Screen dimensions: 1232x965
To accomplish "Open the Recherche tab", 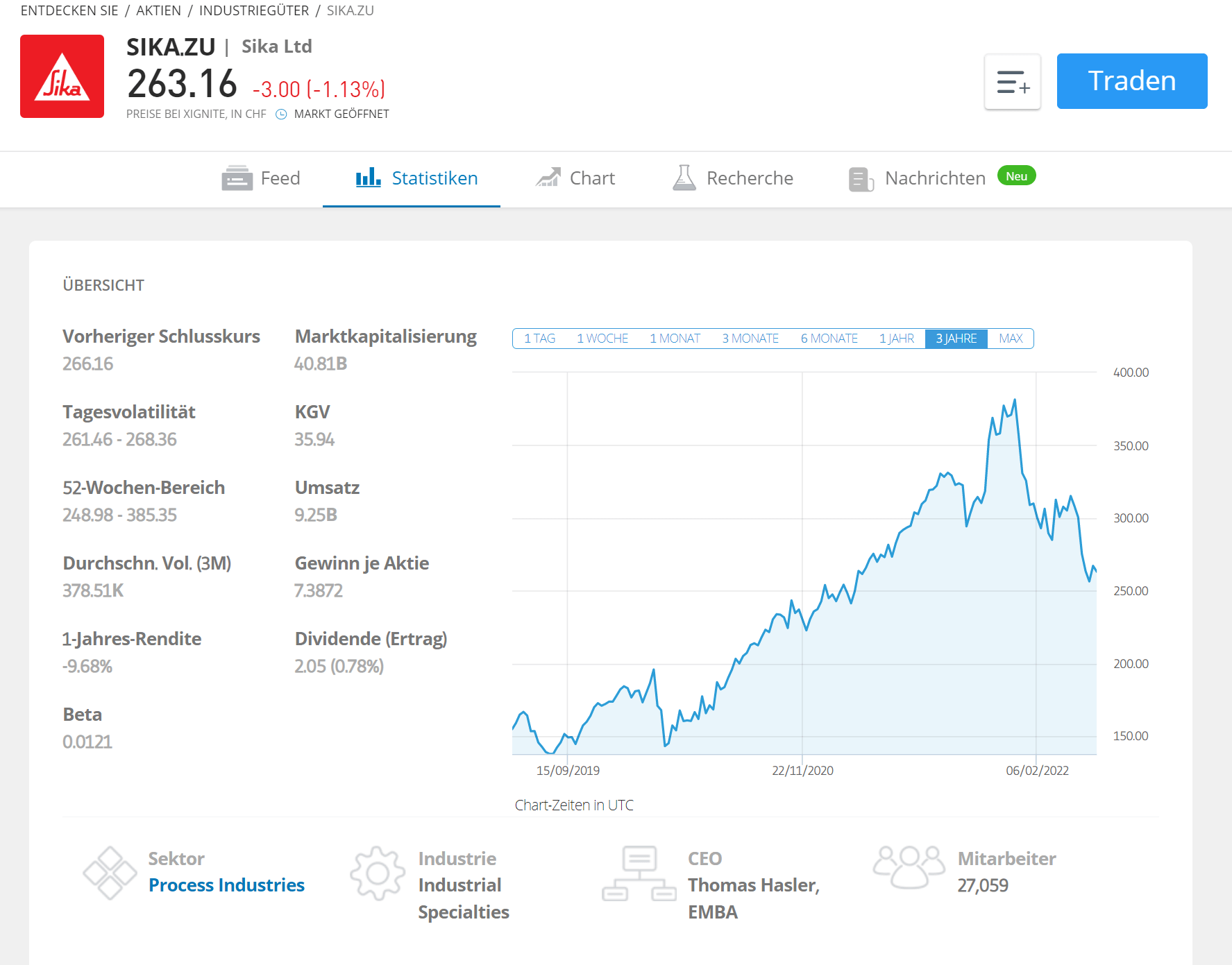I will tap(733, 178).
